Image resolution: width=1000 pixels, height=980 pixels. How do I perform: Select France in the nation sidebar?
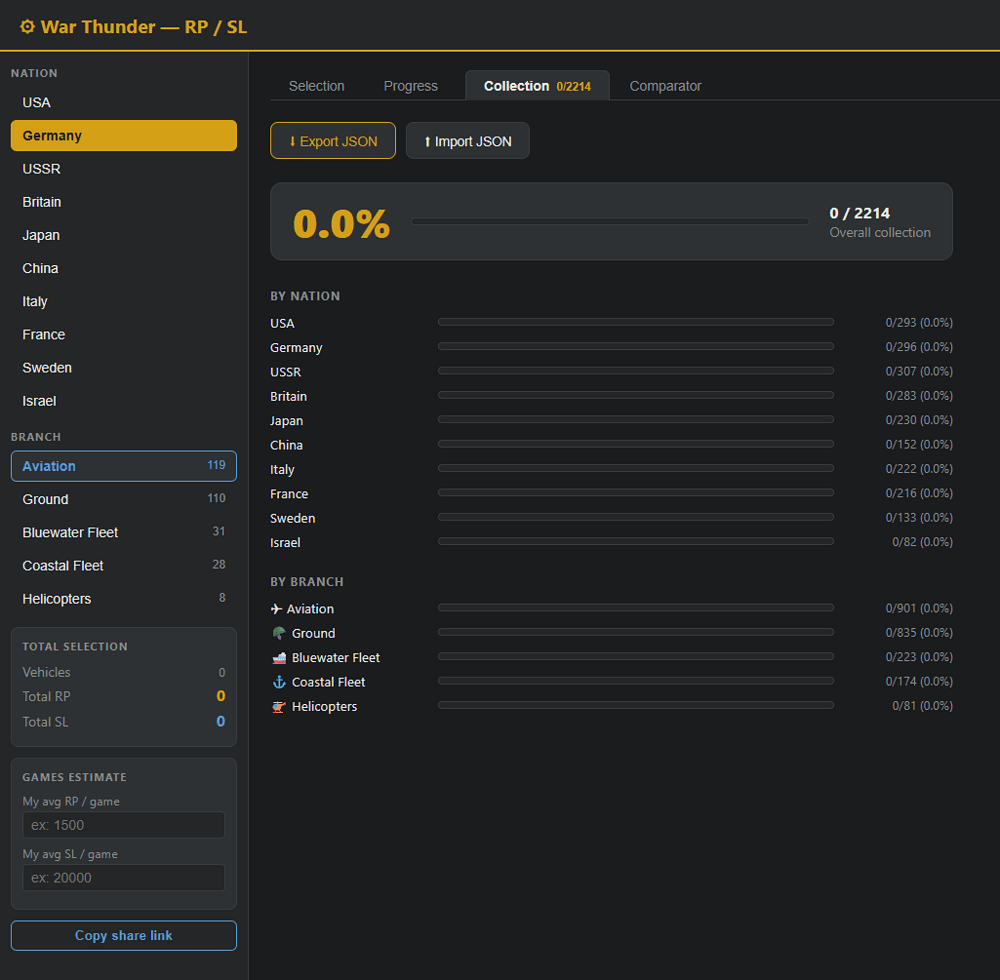pos(124,335)
